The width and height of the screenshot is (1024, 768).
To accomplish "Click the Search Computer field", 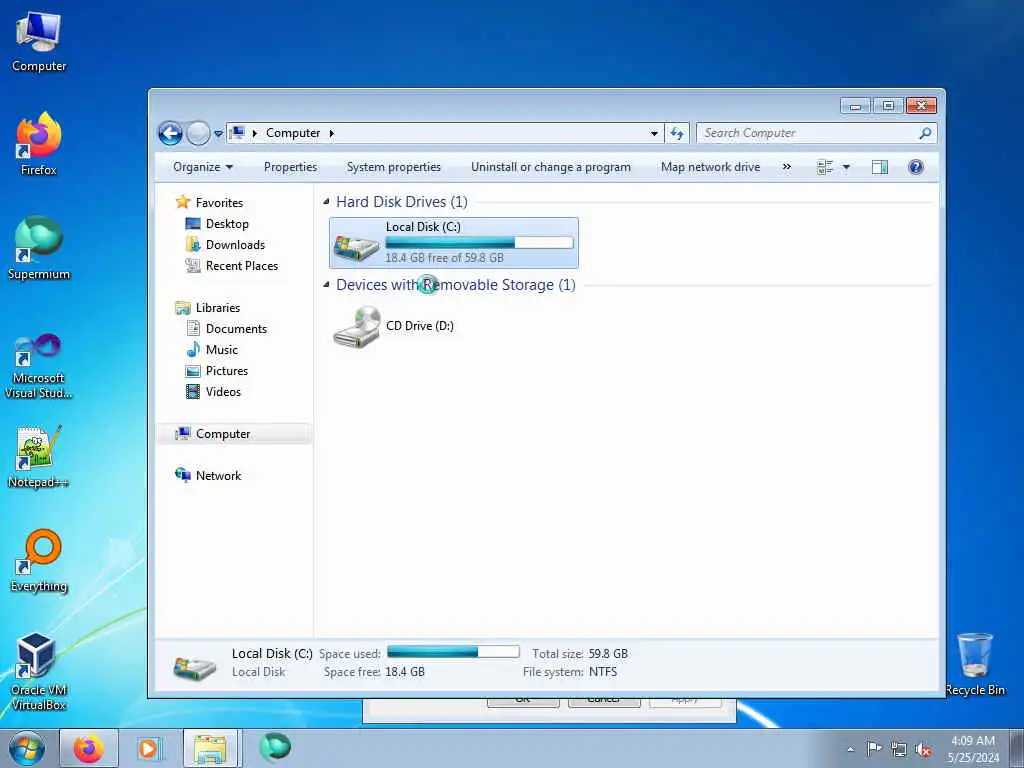I will pos(816,133).
